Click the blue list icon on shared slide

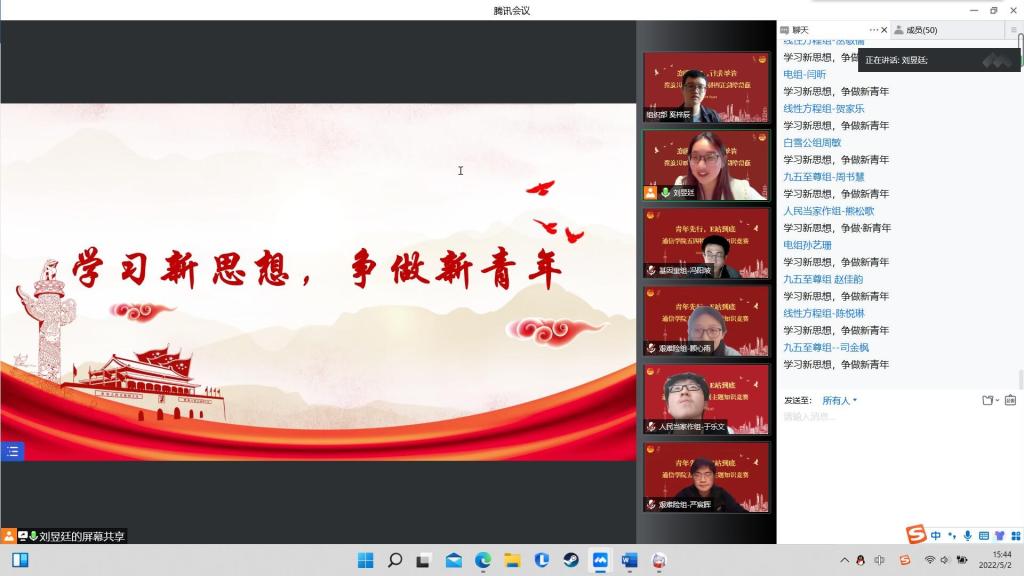pos(12,451)
